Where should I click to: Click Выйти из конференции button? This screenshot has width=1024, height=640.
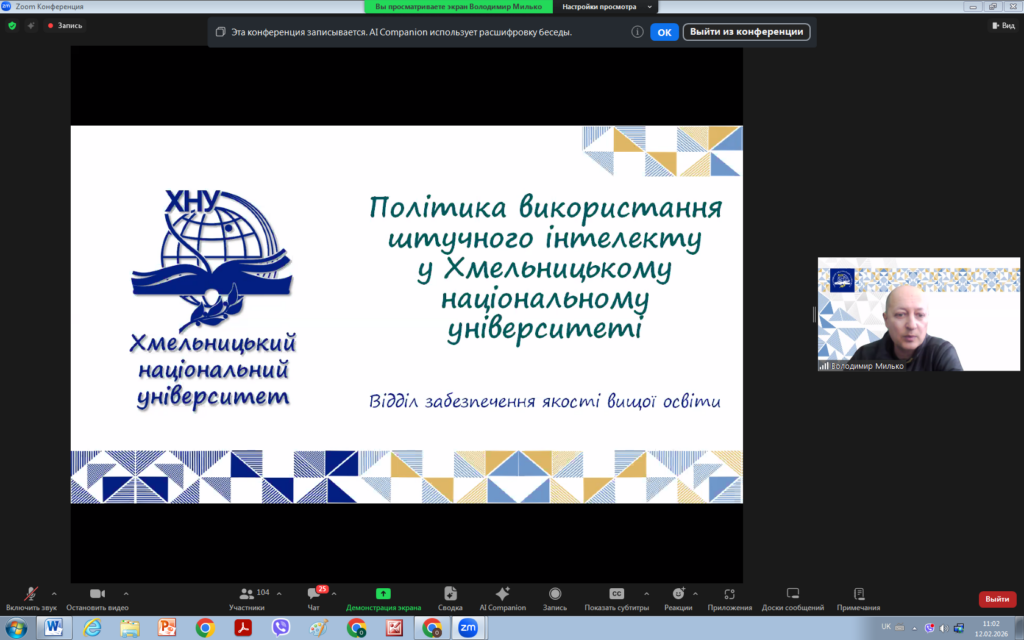746,32
